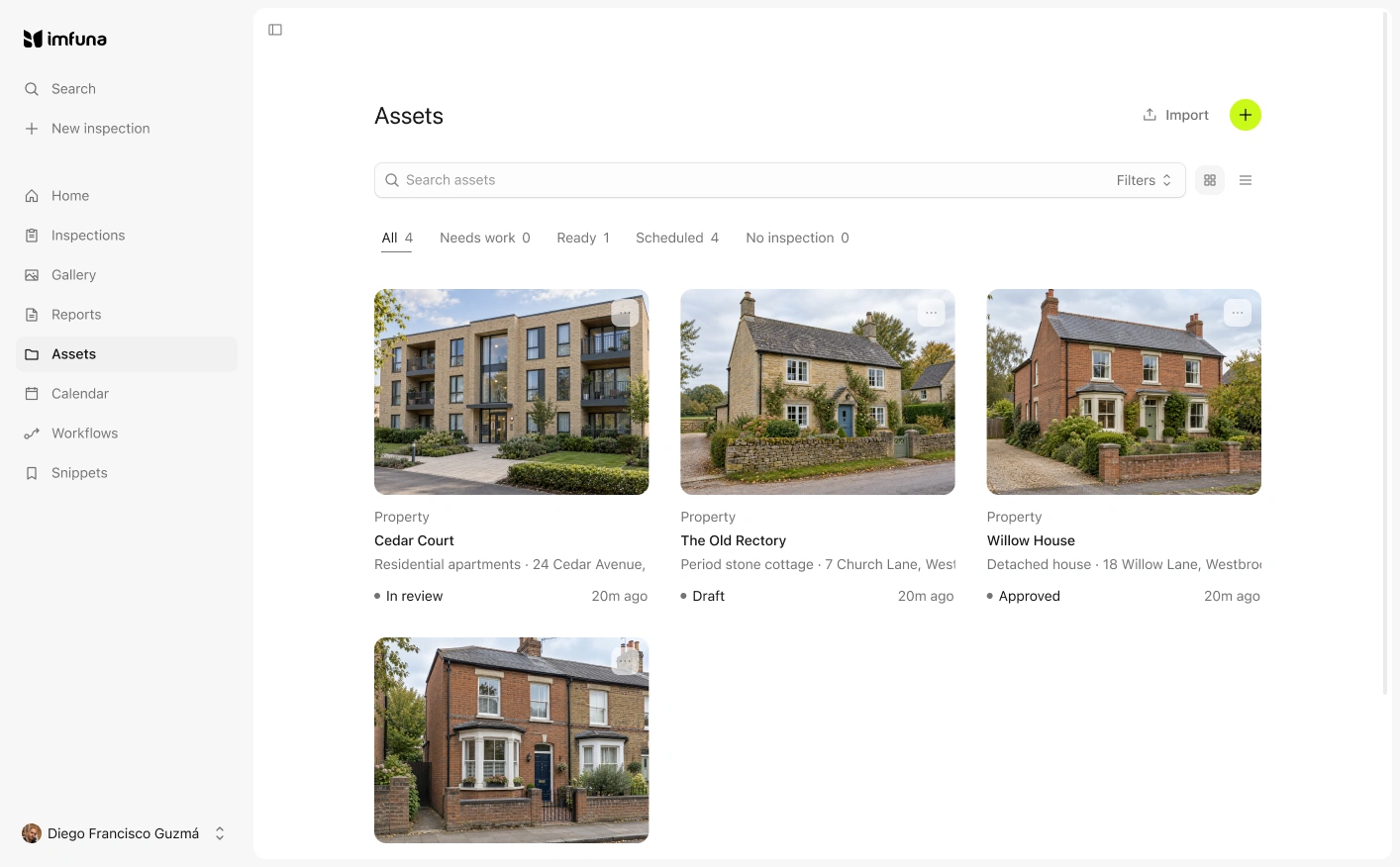The image size is (1400, 867).
Task: Open the Cedar Court property thumbnail
Action: pyautogui.click(x=511, y=392)
